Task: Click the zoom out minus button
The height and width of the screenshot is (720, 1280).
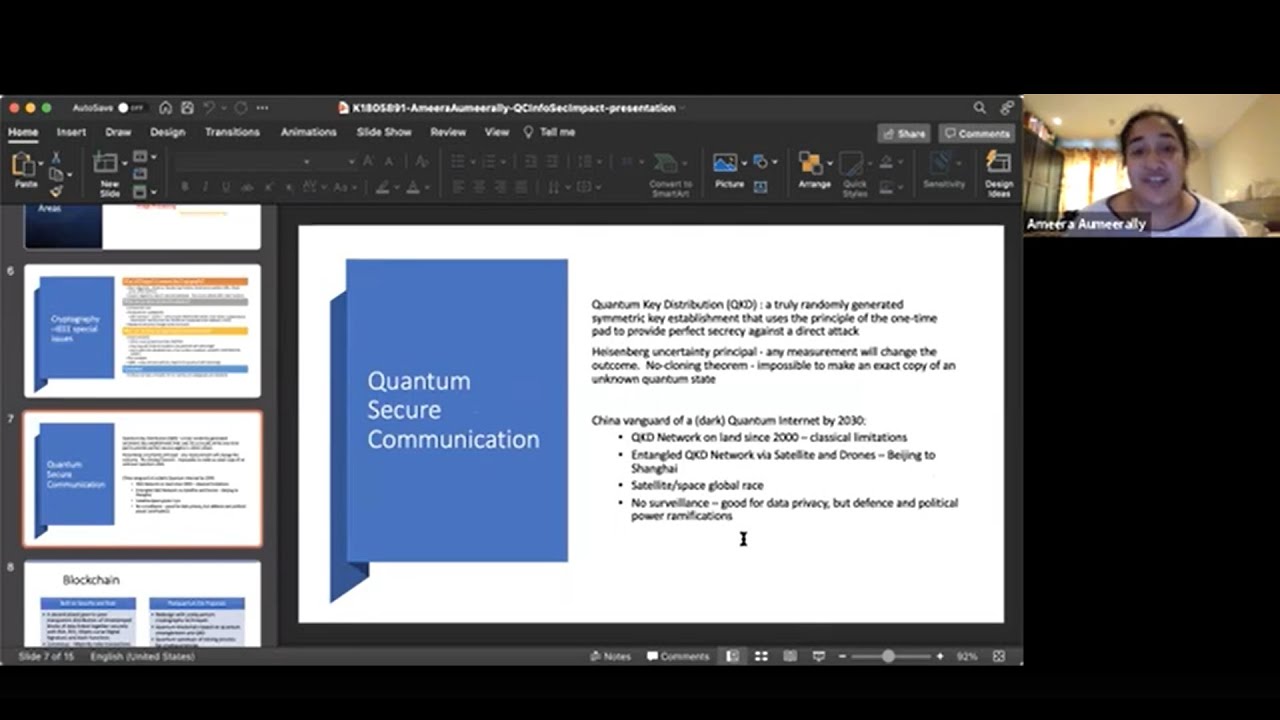Action: click(842, 656)
